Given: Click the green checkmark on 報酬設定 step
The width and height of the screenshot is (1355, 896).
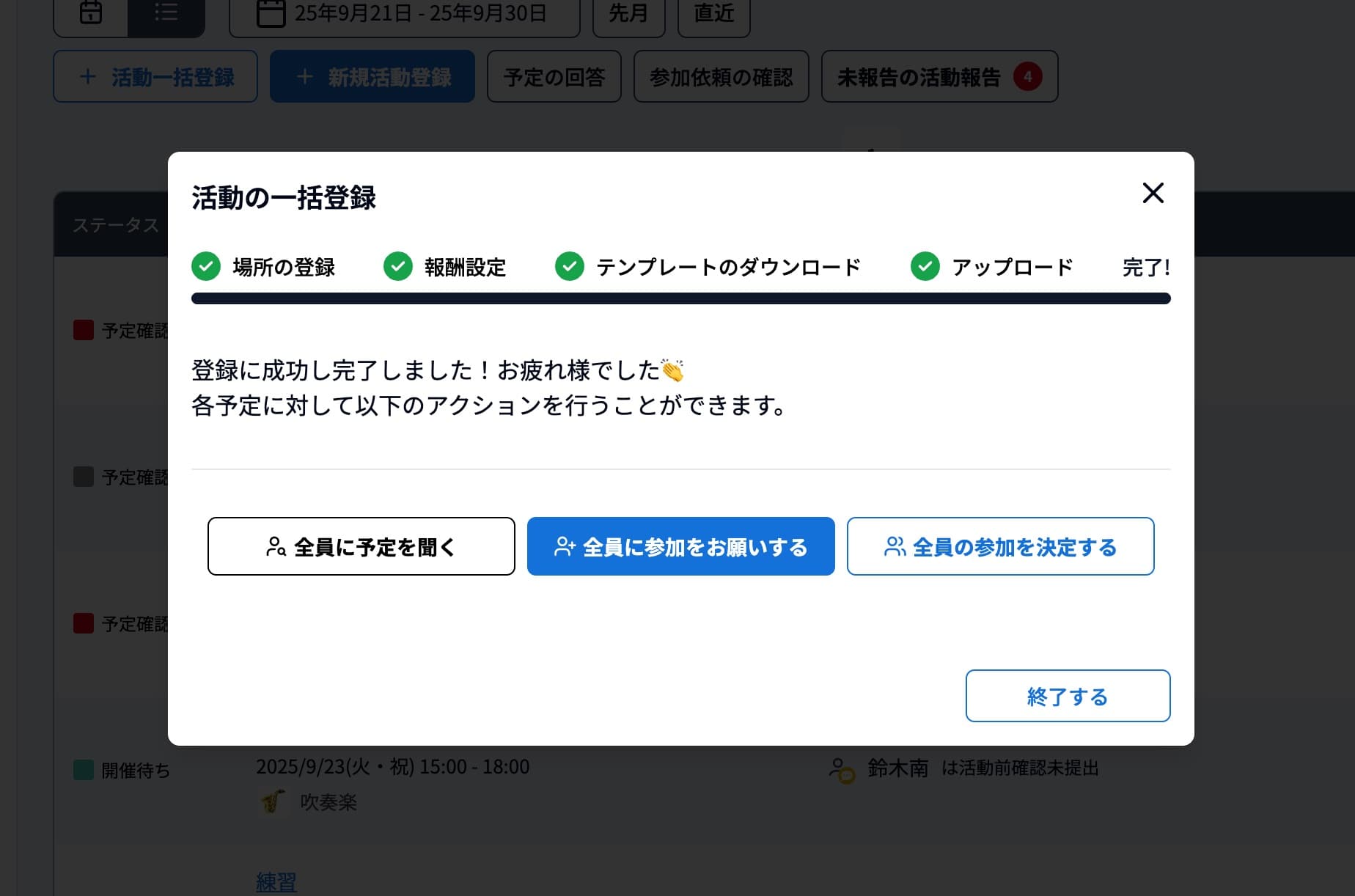Looking at the screenshot, I should 399,267.
